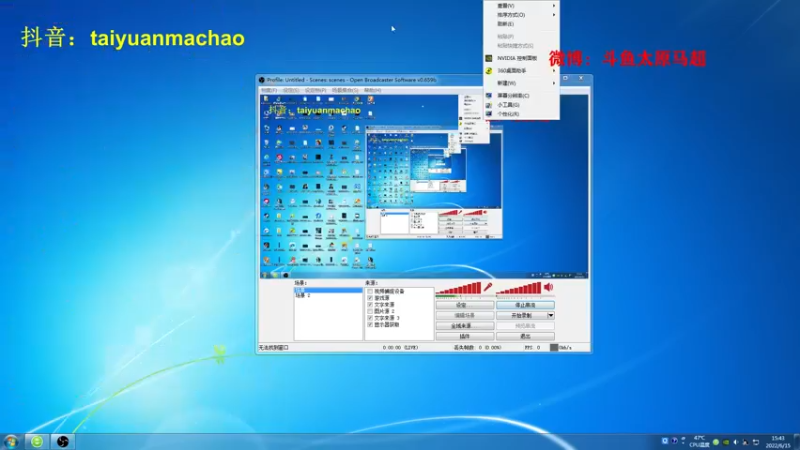The width and height of the screenshot is (800, 450).
Task: Open the third menu in the OBS menu bar
Action: click(x=315, y=90)
